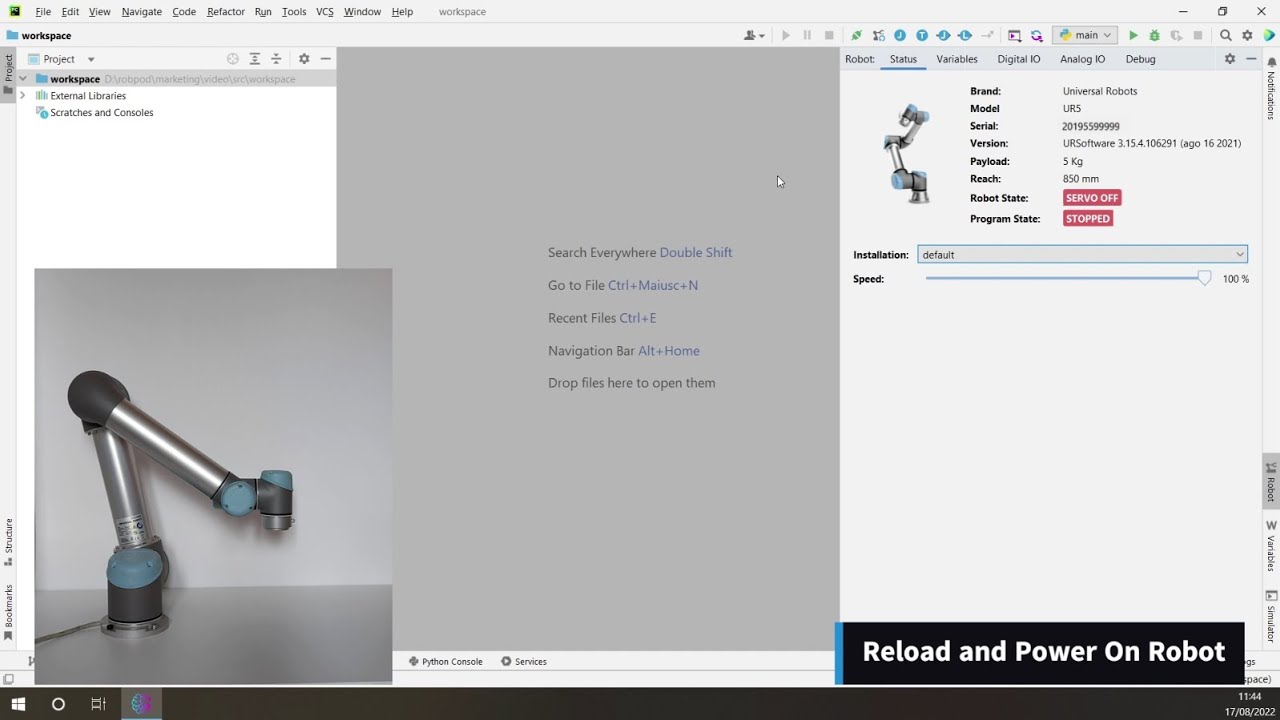Click the robot Speed slider handle
The width and height of the screenshot is (1280, 720).
coord(1204,279)
